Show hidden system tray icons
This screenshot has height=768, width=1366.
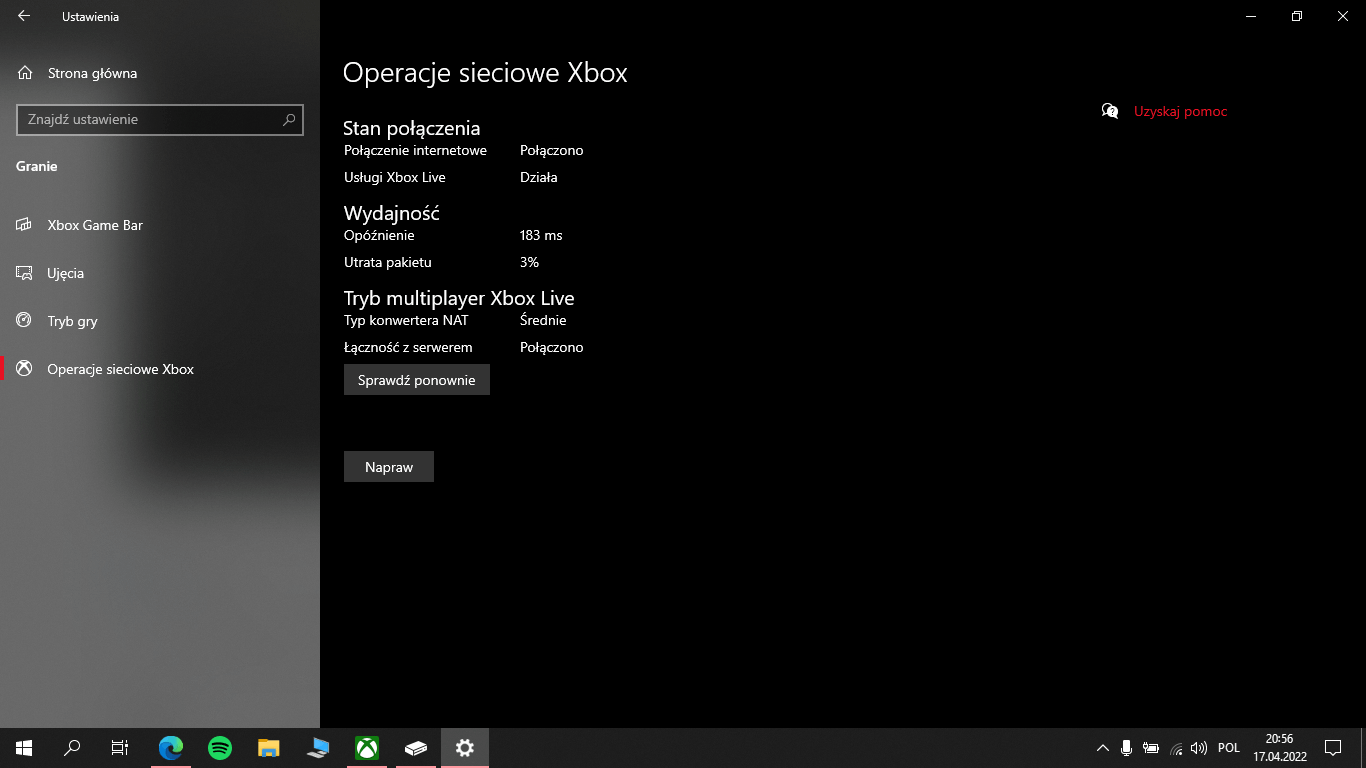pyautogui.click(x=1103, y=748)
